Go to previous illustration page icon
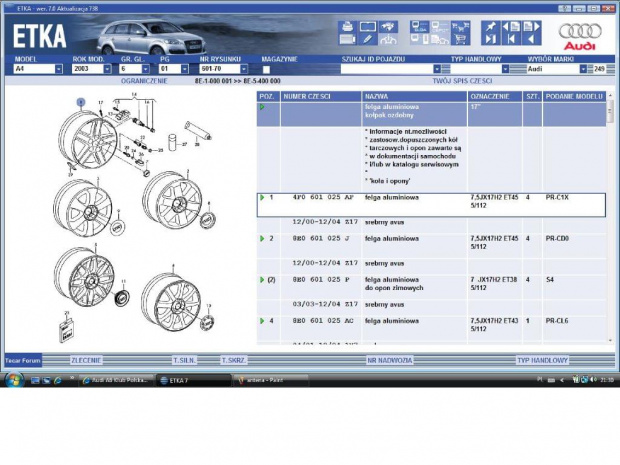This screenshot has height=465, width=620. (x=511, y=26)
